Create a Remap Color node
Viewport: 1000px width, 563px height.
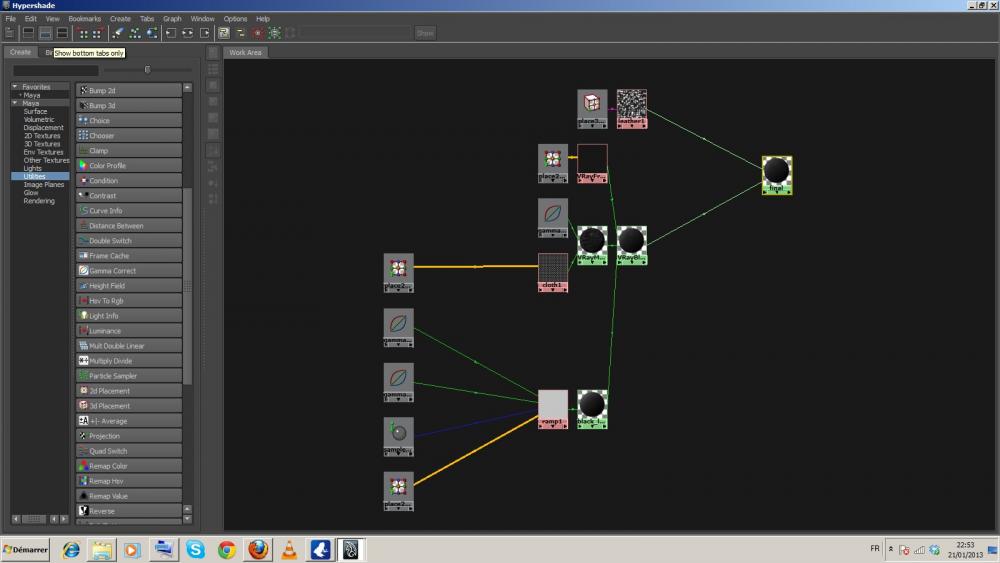(x=129, y=466)
